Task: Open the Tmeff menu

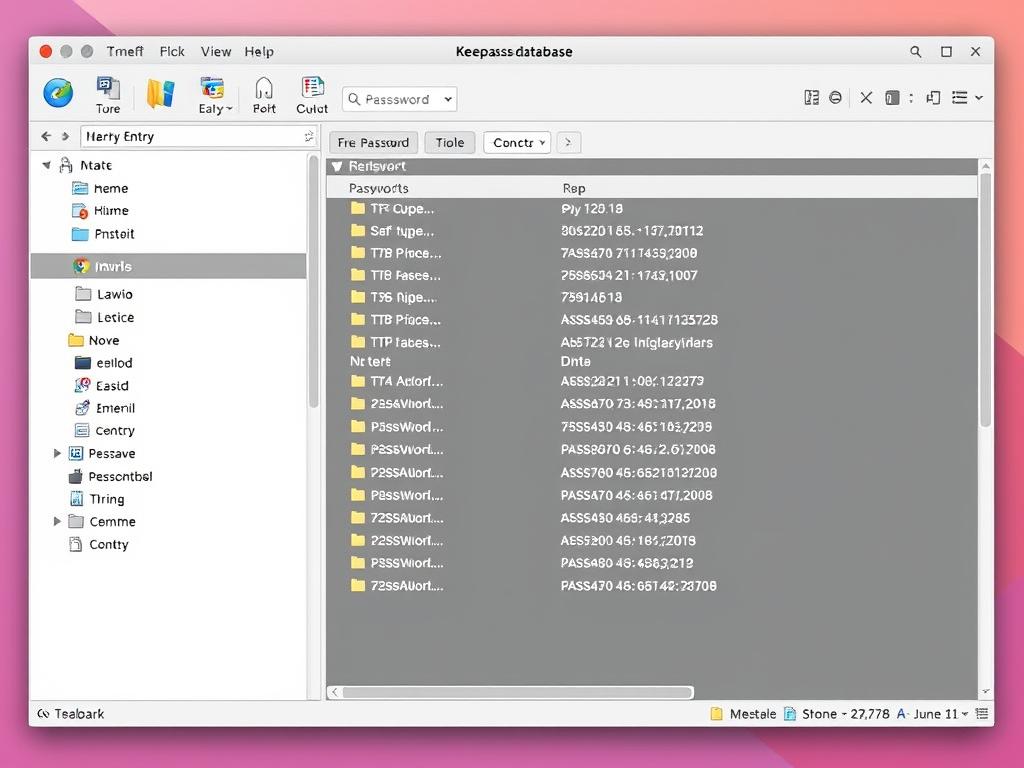Action: 125,52
